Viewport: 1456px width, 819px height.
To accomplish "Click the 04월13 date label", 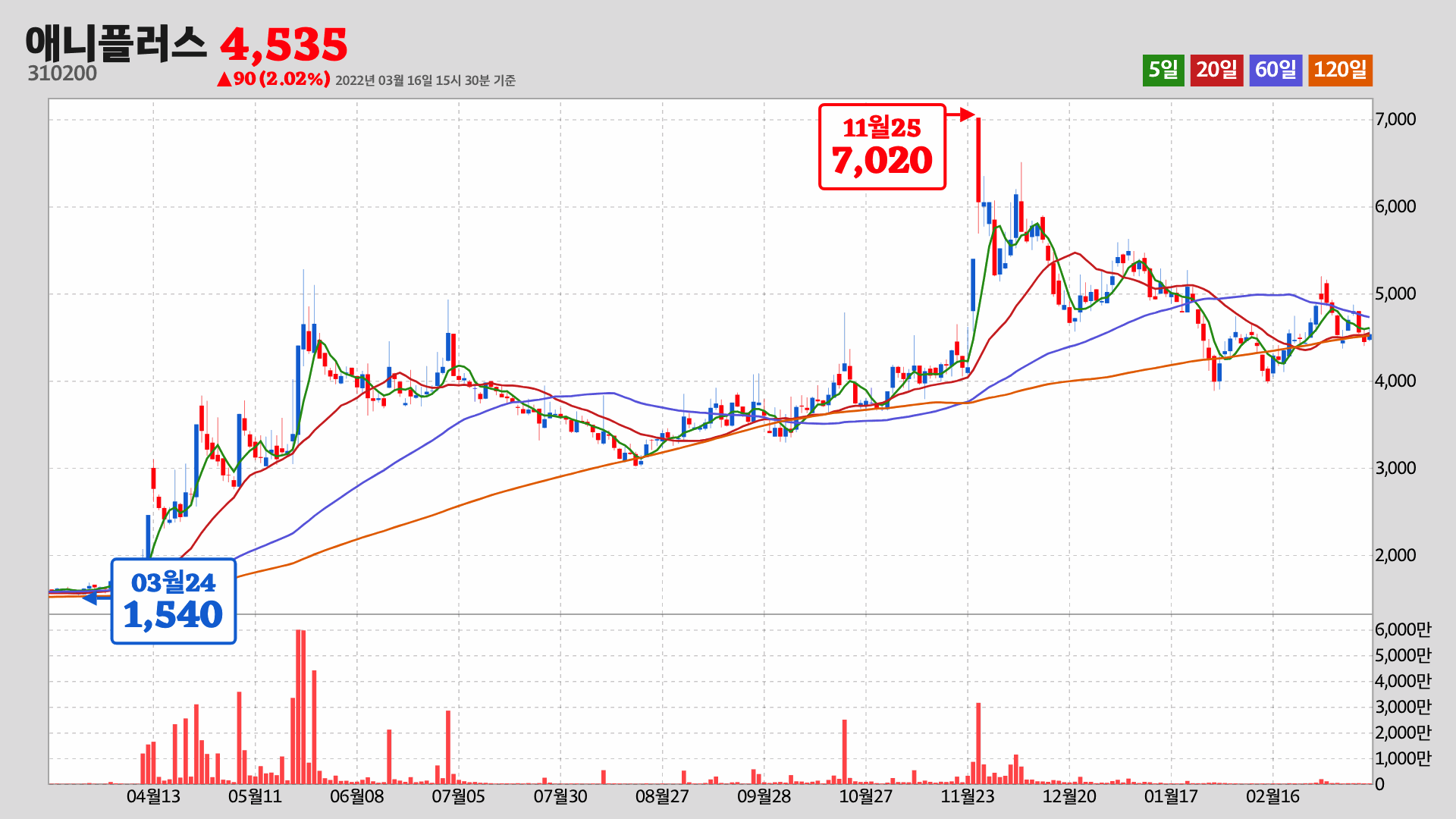I will click(153, 796).
